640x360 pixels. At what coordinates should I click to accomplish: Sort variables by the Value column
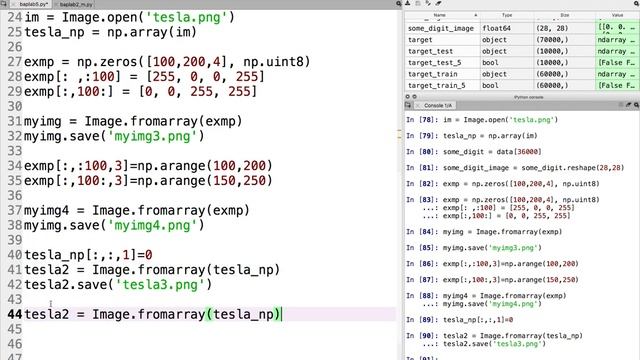click(617, 15)
